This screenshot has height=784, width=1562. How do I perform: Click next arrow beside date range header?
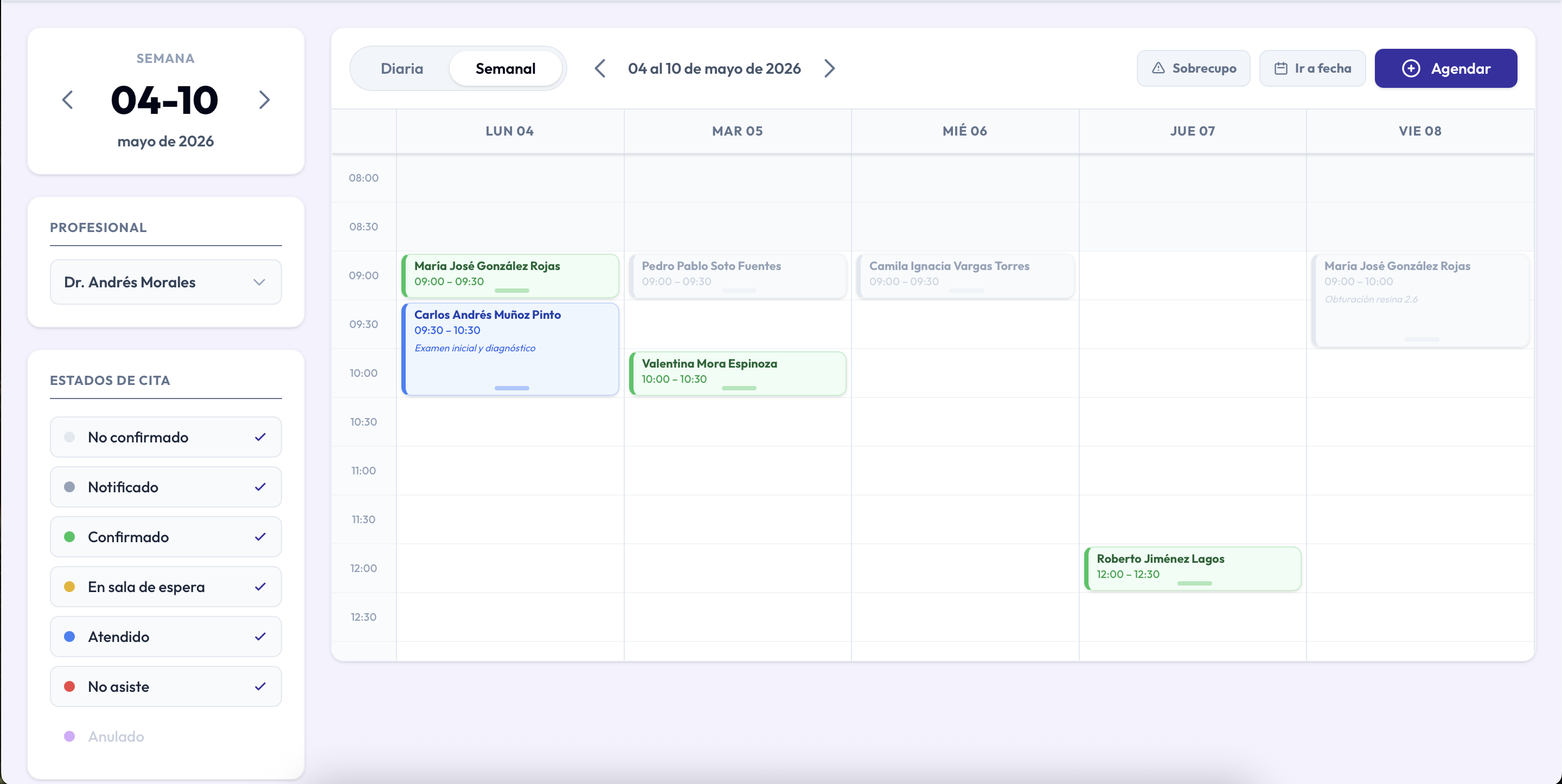pos(829,68)
